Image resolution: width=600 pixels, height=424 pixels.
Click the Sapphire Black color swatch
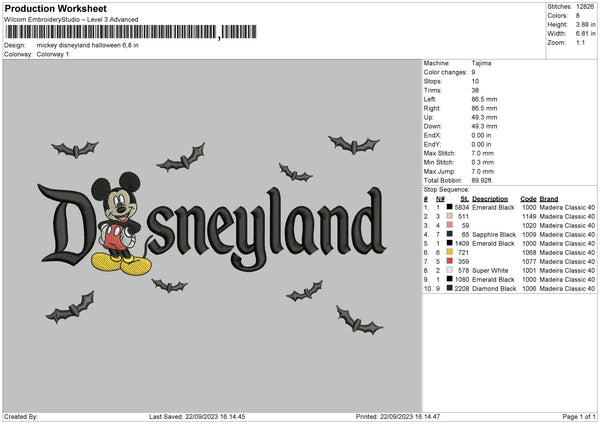450,234
